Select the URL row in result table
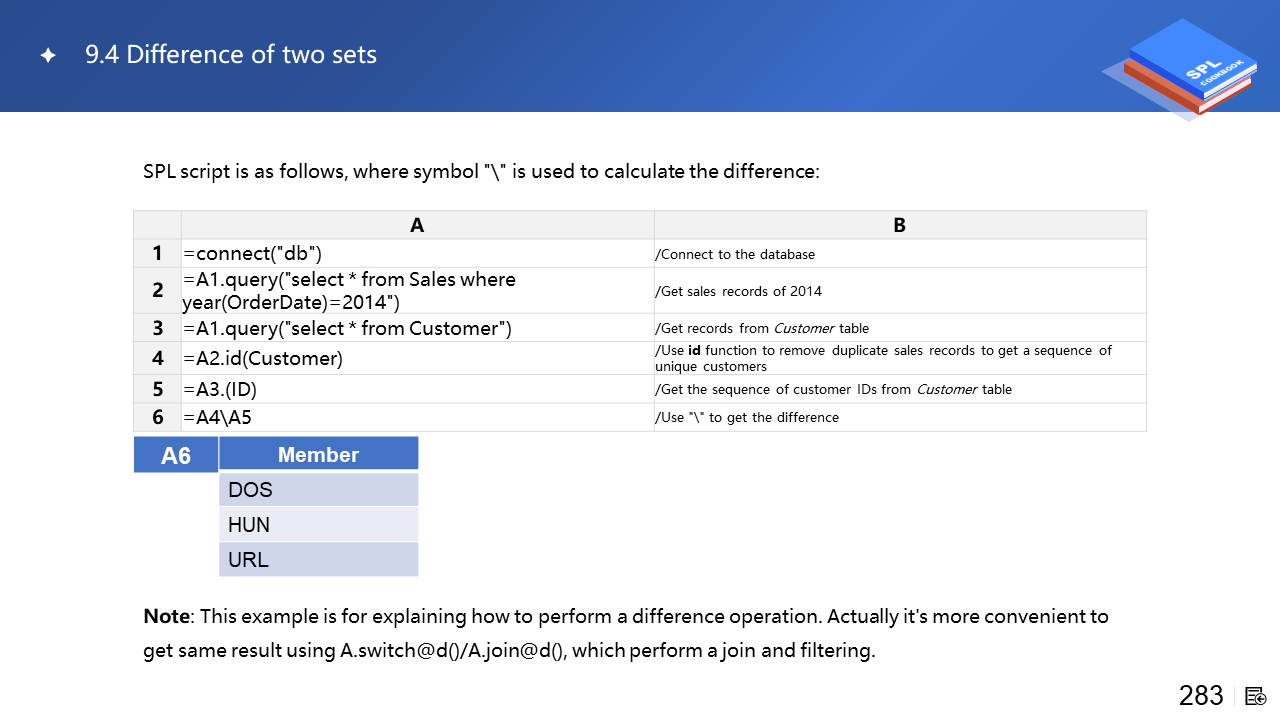The image size is (1280, 720). [318, 560]
